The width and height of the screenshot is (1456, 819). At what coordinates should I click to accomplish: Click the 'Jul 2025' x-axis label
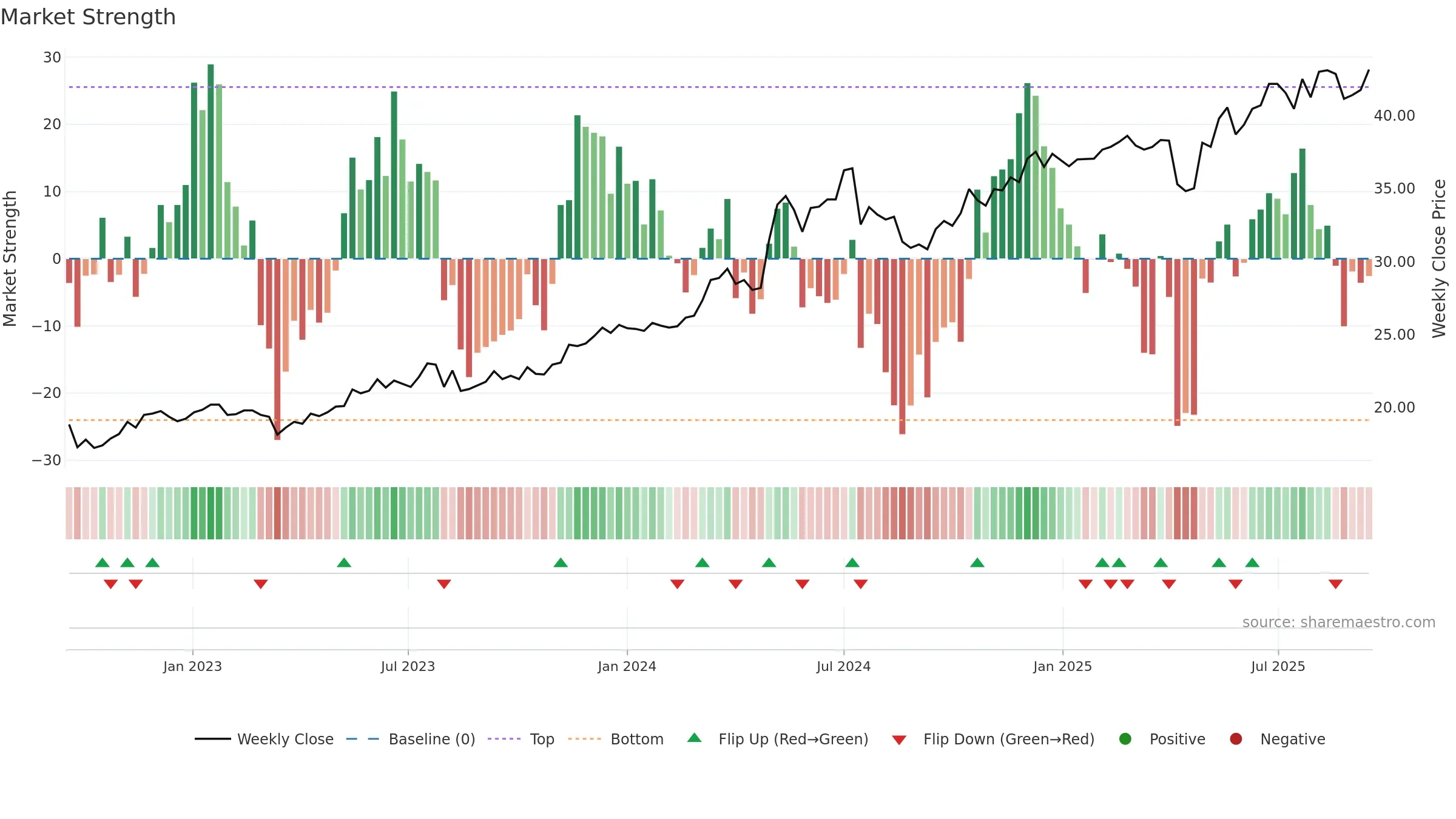click(x=1278, y=666)
